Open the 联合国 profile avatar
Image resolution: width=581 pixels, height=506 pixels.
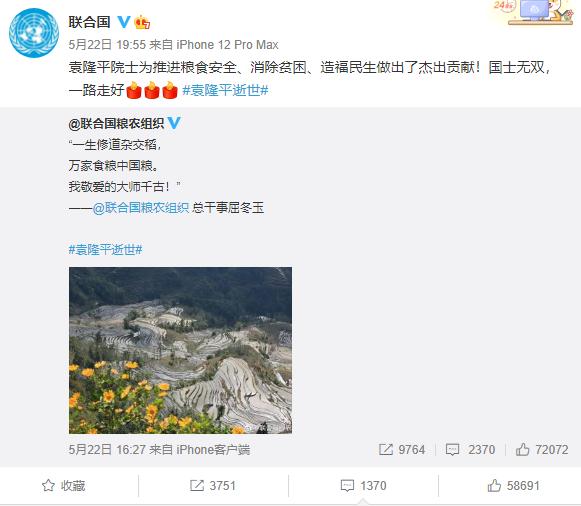34,33
